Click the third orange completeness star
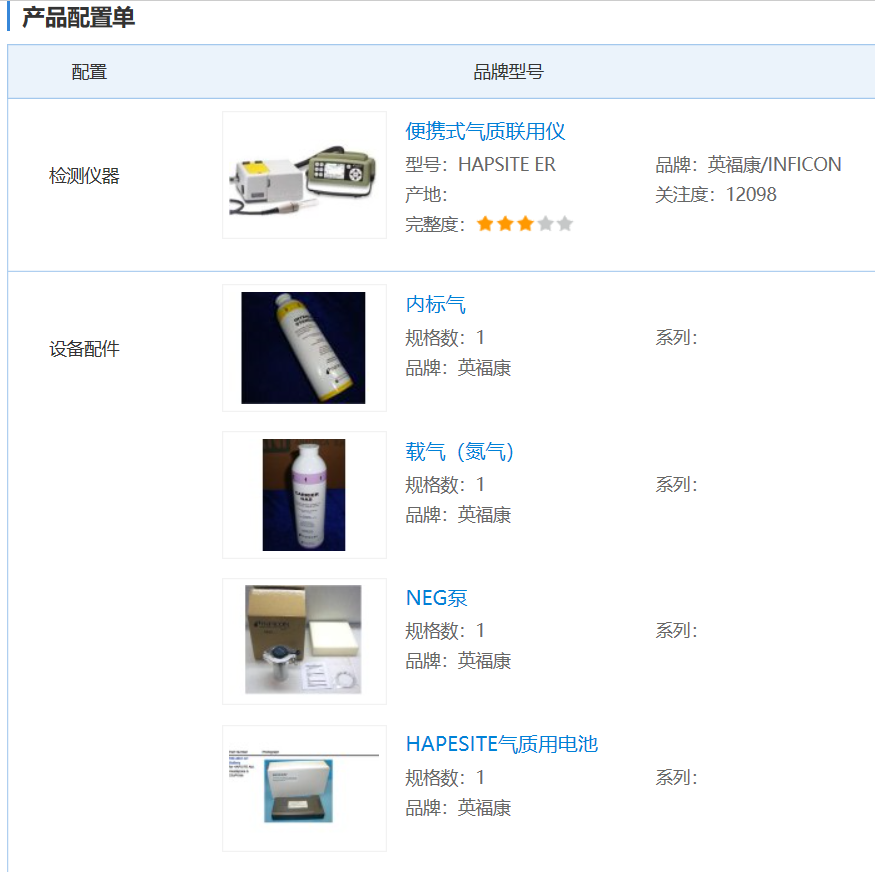The image size is (875, 872). [525, 224]
